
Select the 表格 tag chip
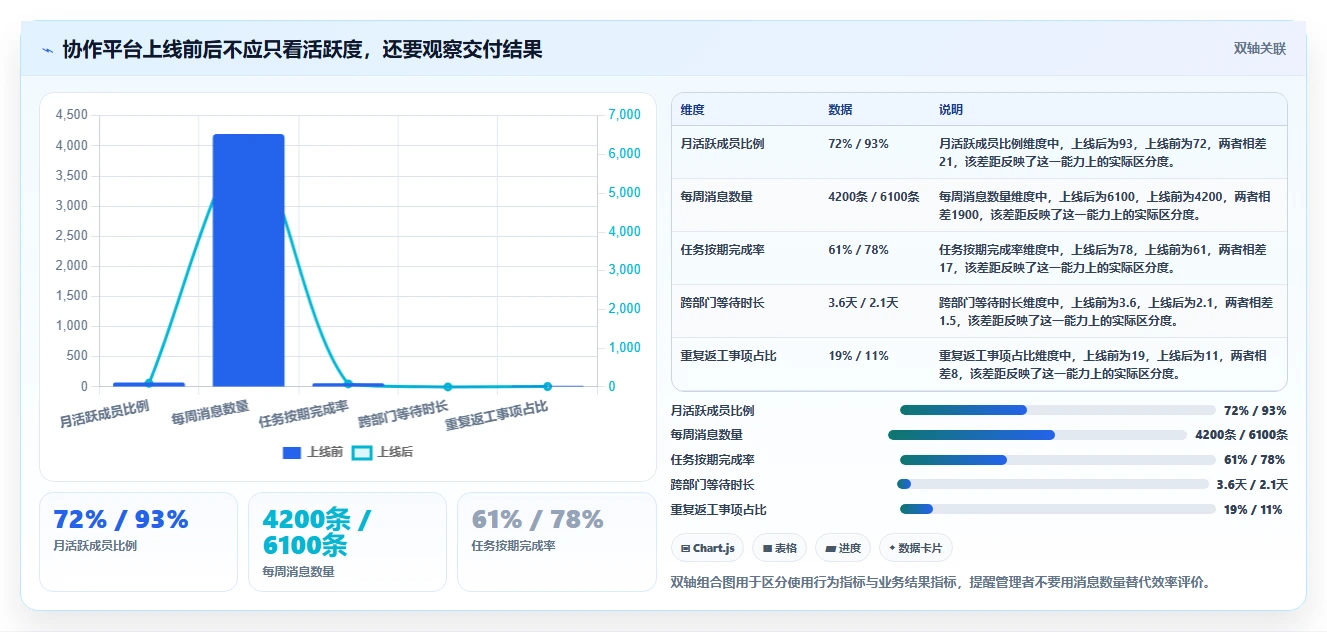(x=779, y=548)
